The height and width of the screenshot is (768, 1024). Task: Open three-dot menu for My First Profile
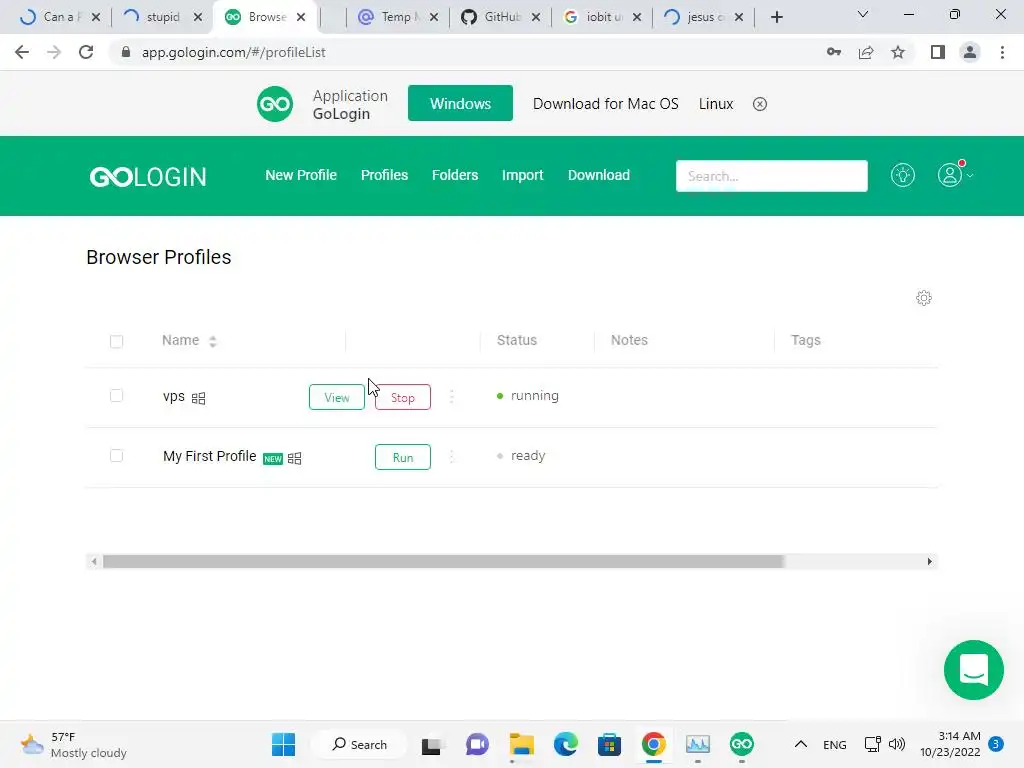click(452, 456)
